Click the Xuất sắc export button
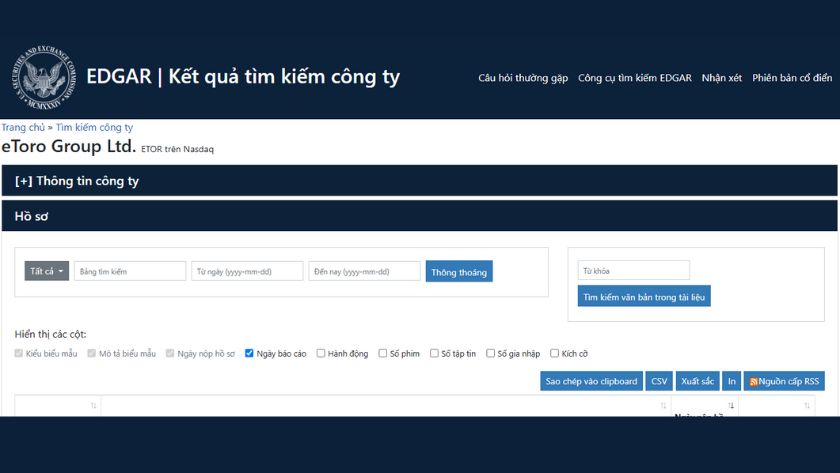The width and height of the screenshot is (840, 473). pyautogui.click(x=698, y=381)
